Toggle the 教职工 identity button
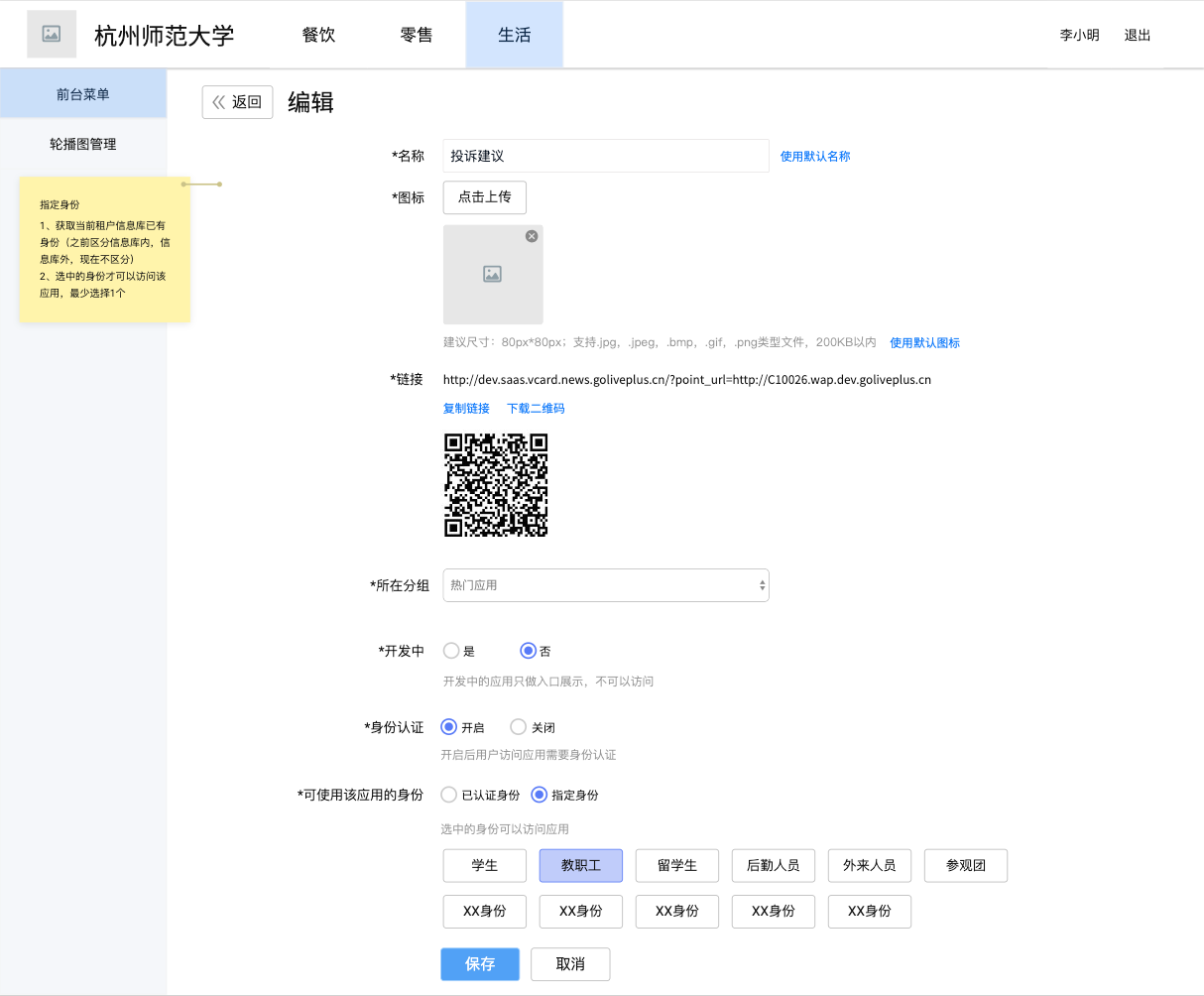 [581, 866]
